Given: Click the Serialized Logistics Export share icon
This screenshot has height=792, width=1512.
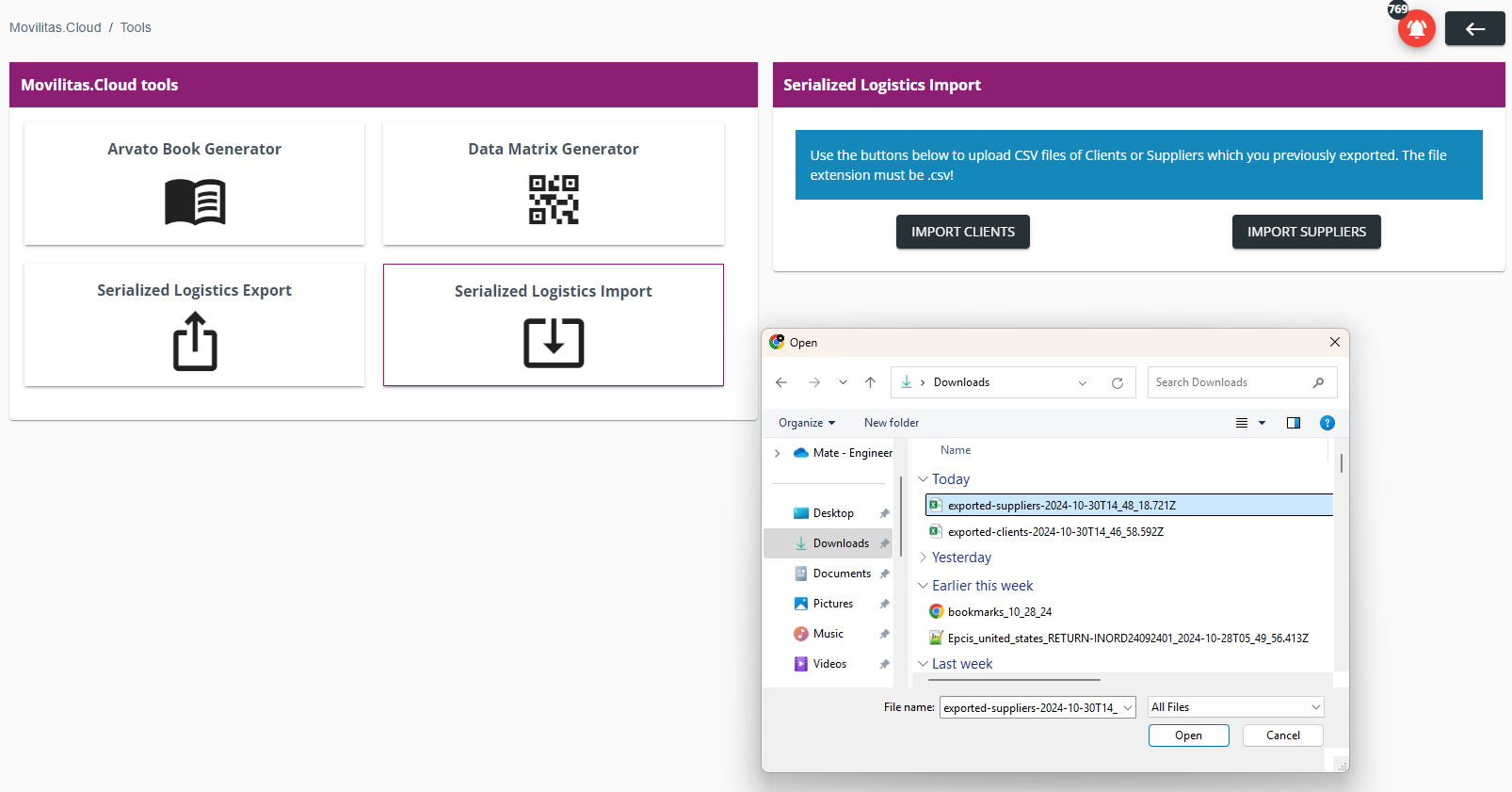Looking at the screenshot, I should 195,342.
